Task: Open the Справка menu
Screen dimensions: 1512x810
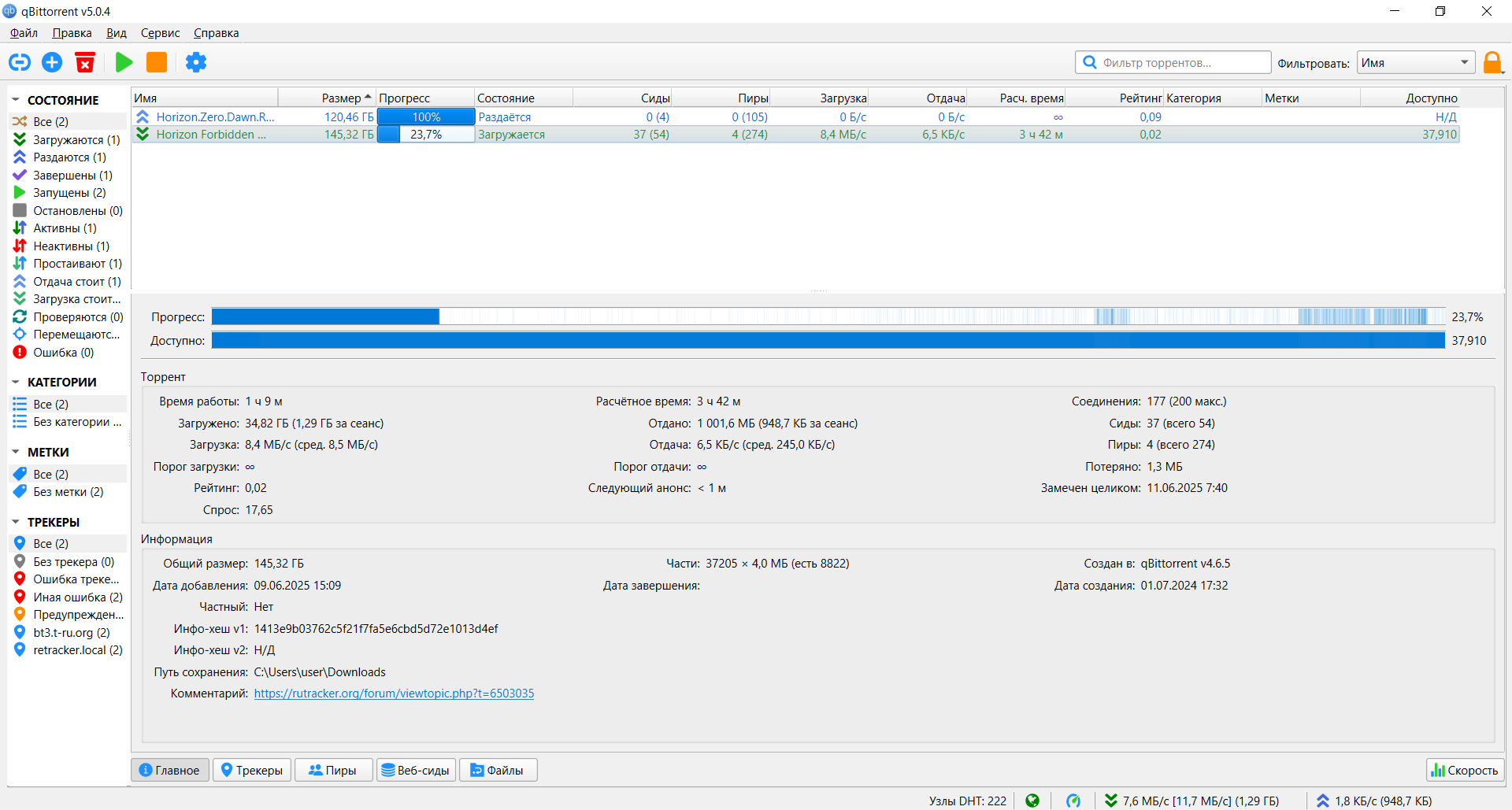Action: [x=216, y=33]
